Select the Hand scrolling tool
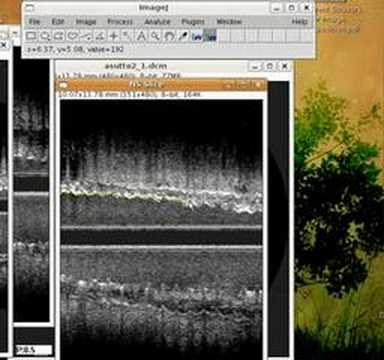The image size is (384, 360). click(169, 35)
